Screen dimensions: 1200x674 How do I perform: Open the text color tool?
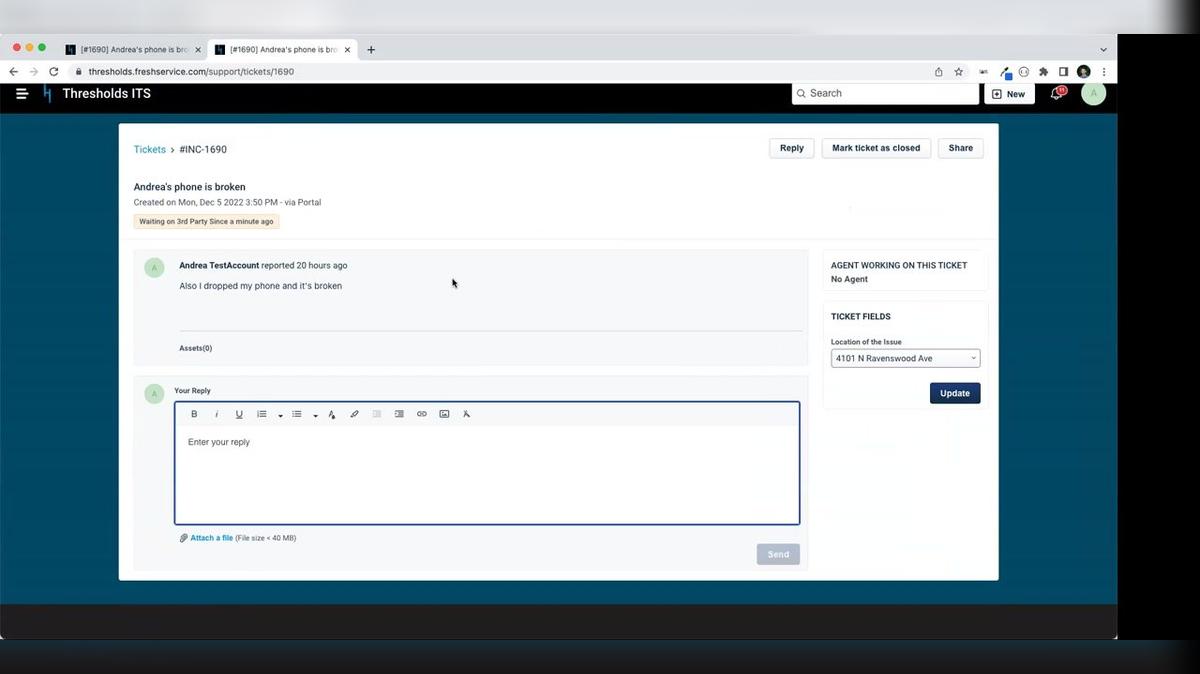coord(331,414)
